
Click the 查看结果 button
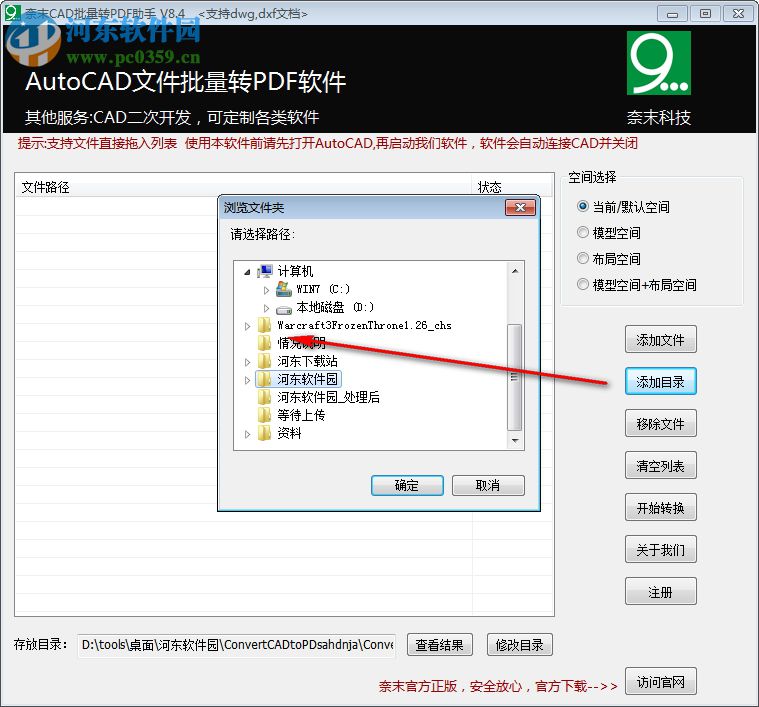coord(440,645)
